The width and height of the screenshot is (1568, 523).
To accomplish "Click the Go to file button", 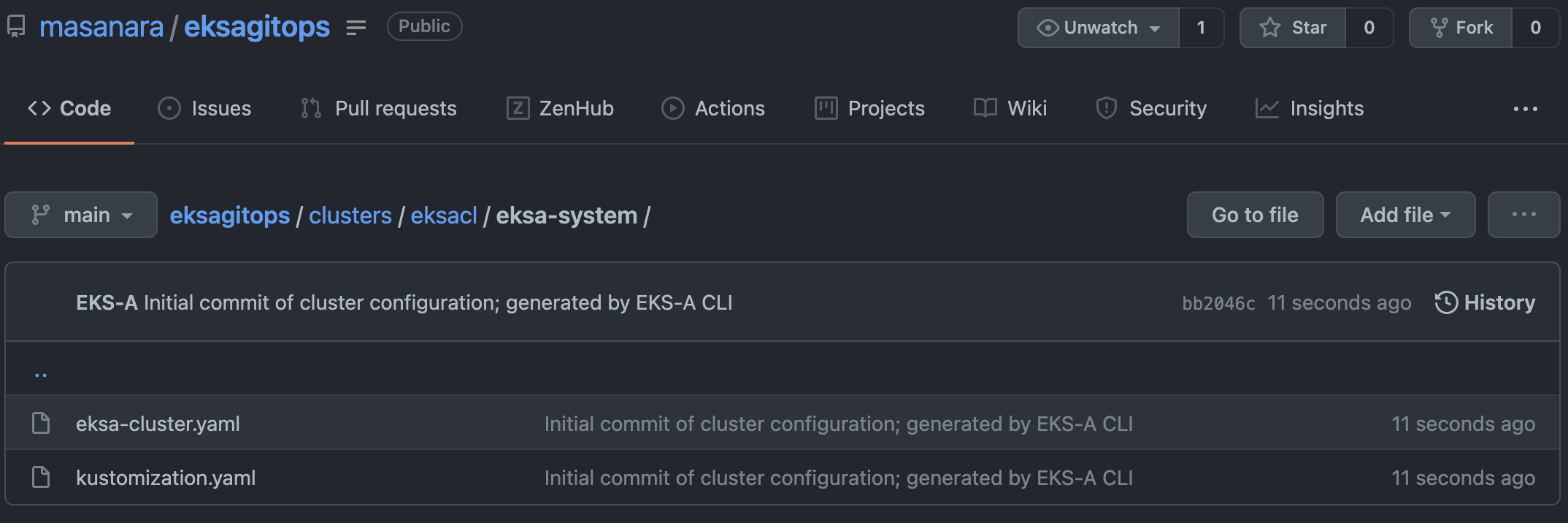I will (x=1255, y=215).
